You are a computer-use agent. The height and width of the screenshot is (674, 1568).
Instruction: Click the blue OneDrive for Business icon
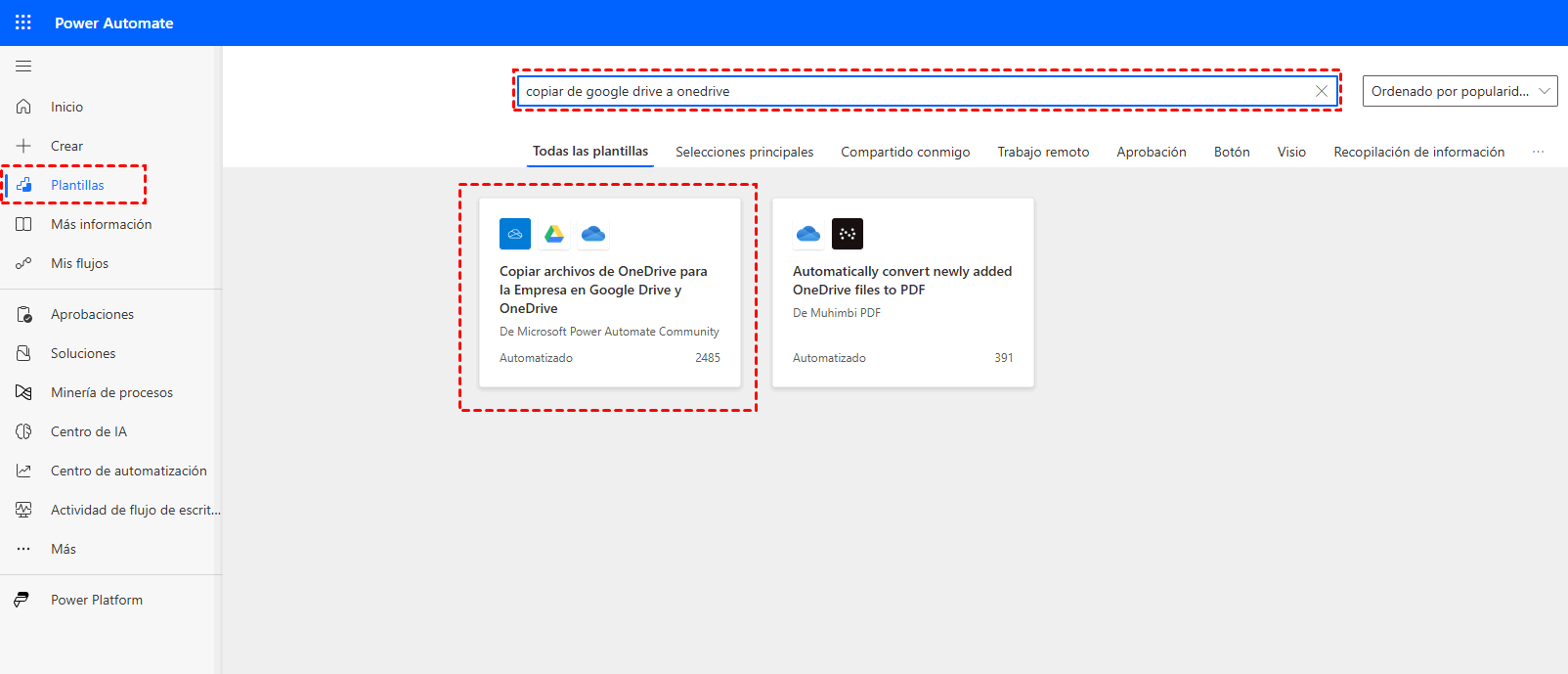coord(515,234)
